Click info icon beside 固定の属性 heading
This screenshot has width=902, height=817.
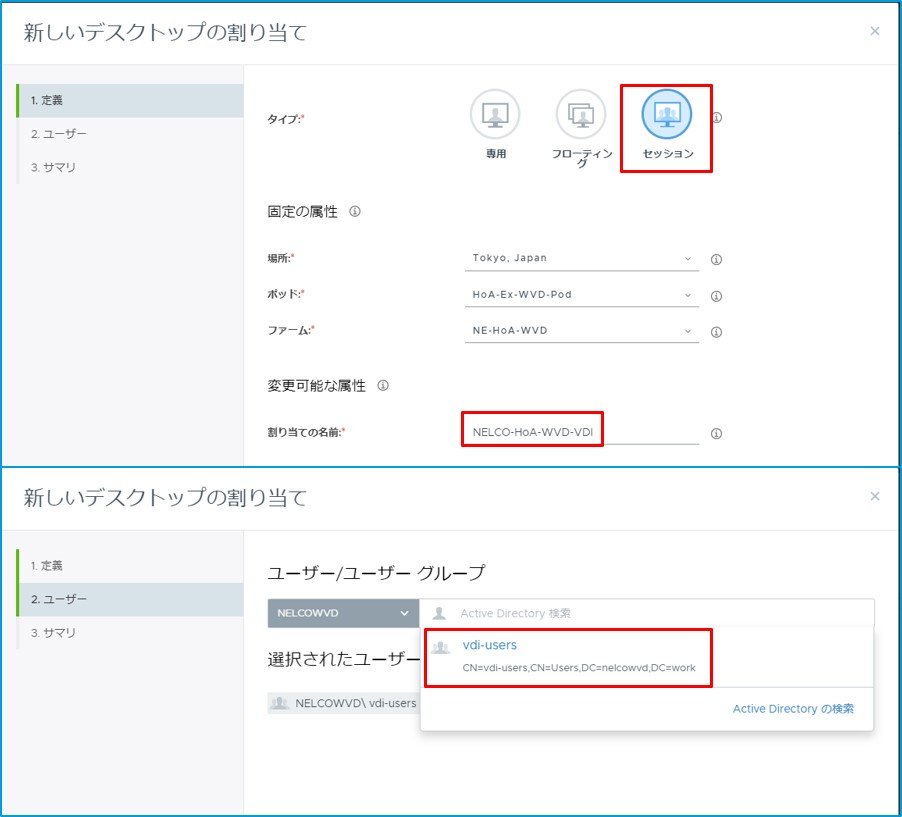click(355, 211)
